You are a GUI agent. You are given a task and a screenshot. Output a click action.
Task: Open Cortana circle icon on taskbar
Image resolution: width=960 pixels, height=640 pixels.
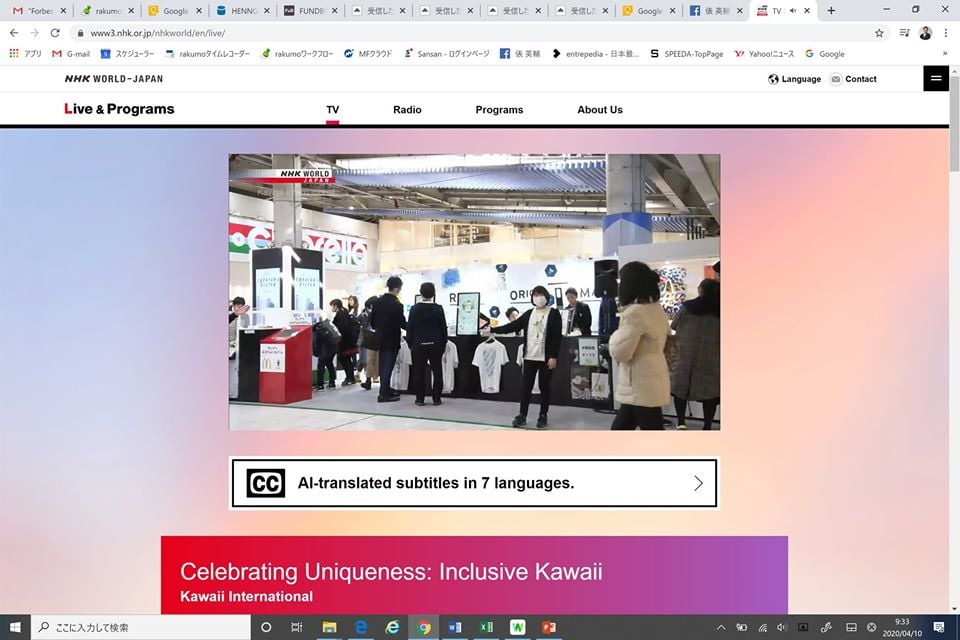tap(266, 627)
